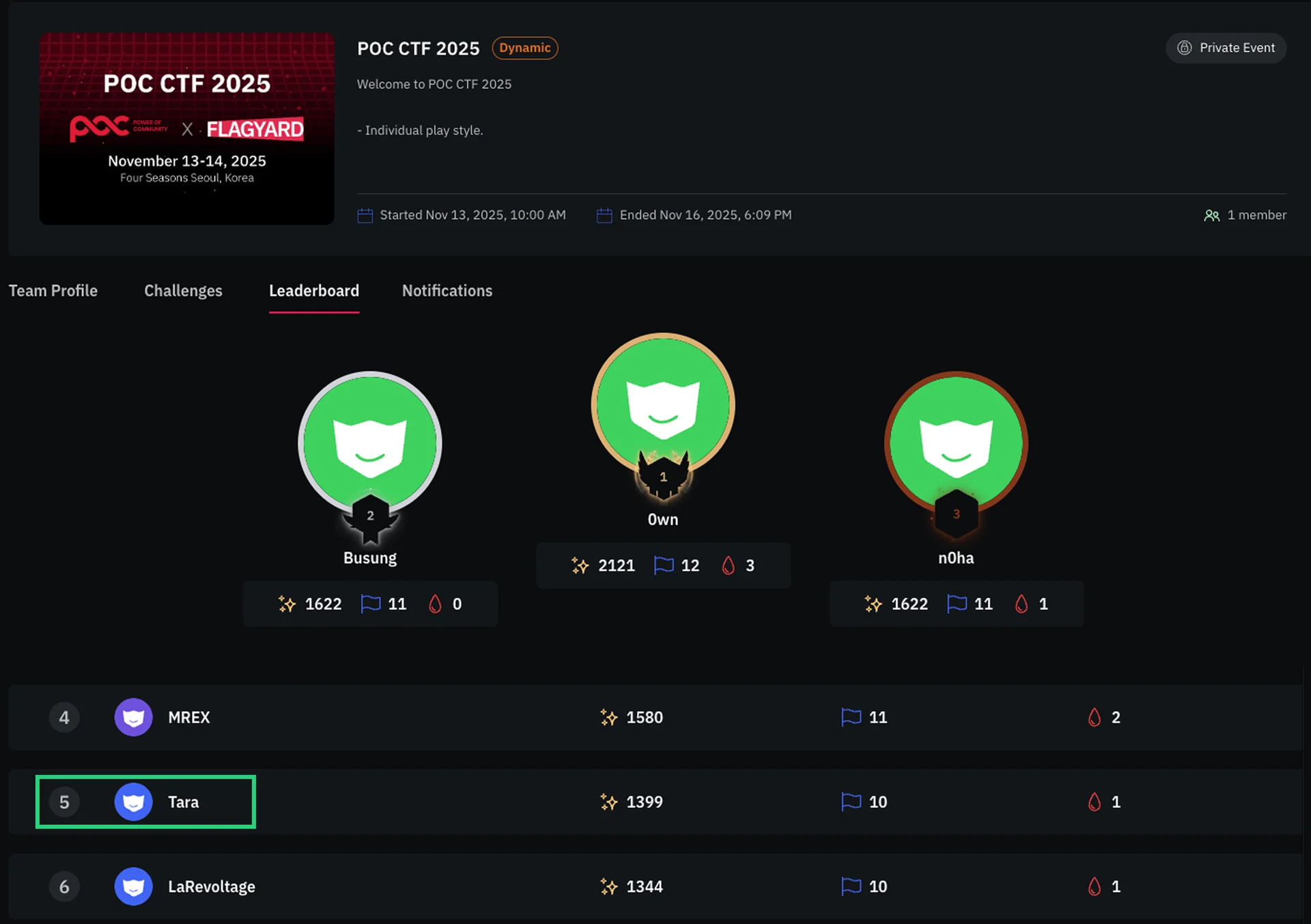Click the calendar icon next to the end date
Image resolution: width=1311 pixels, height=924 pixels.
pyautogui.click(x=604, y=214)
